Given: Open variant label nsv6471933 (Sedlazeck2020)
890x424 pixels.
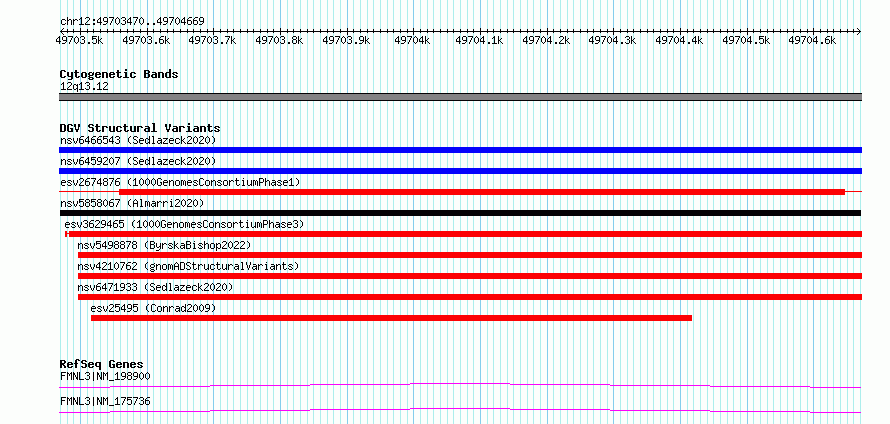Looking at the screenshot, I should coord(155,287).
